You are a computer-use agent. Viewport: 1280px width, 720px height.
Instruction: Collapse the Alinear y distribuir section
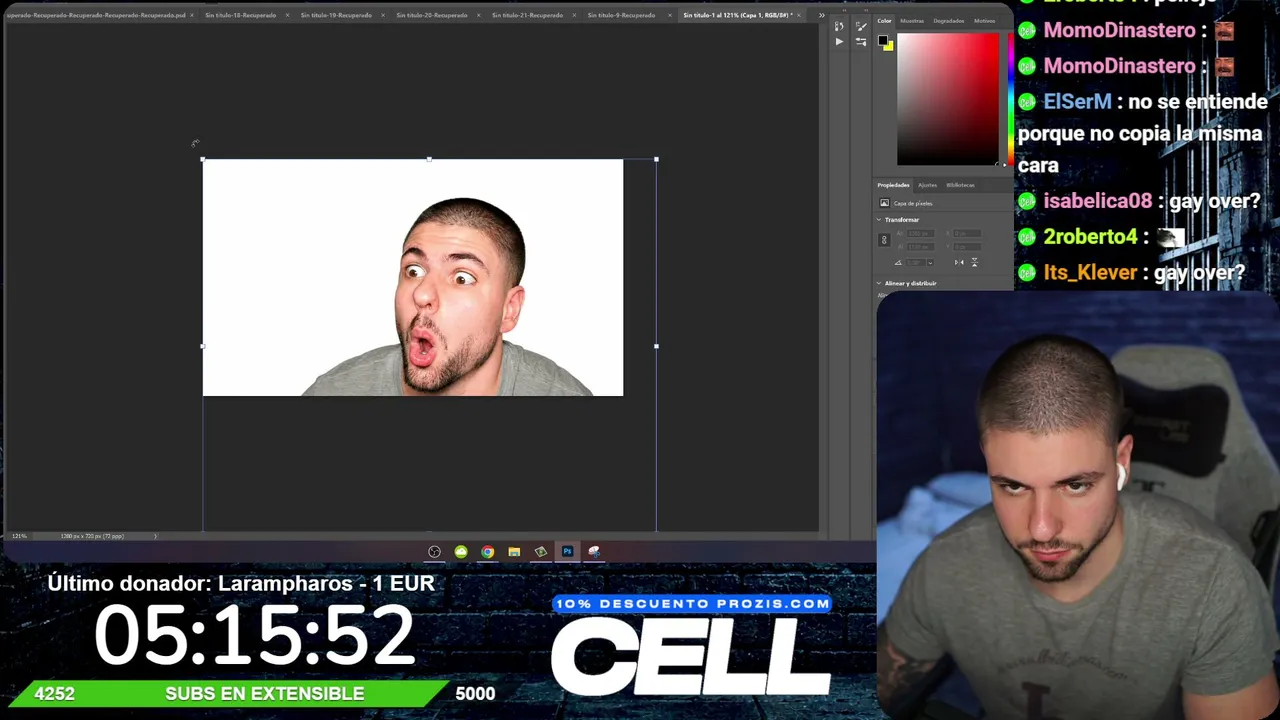coord(879,284)
